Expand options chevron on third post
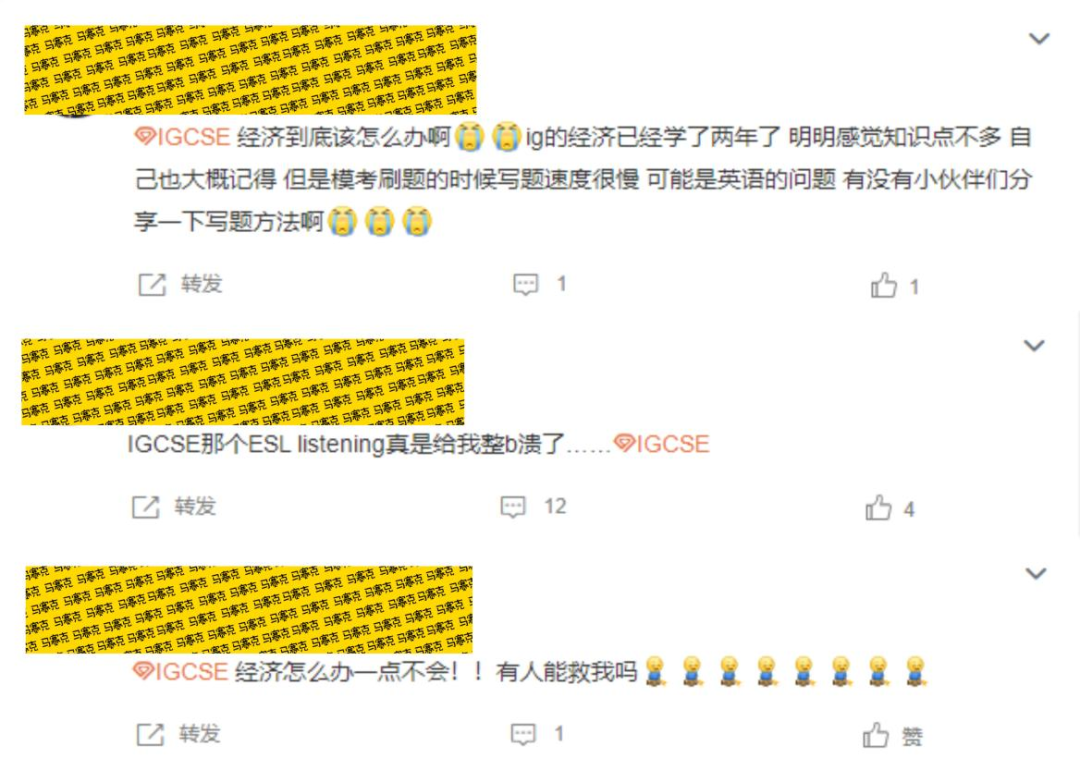This screenshot has height=758, width=1080. (1036, 573)
